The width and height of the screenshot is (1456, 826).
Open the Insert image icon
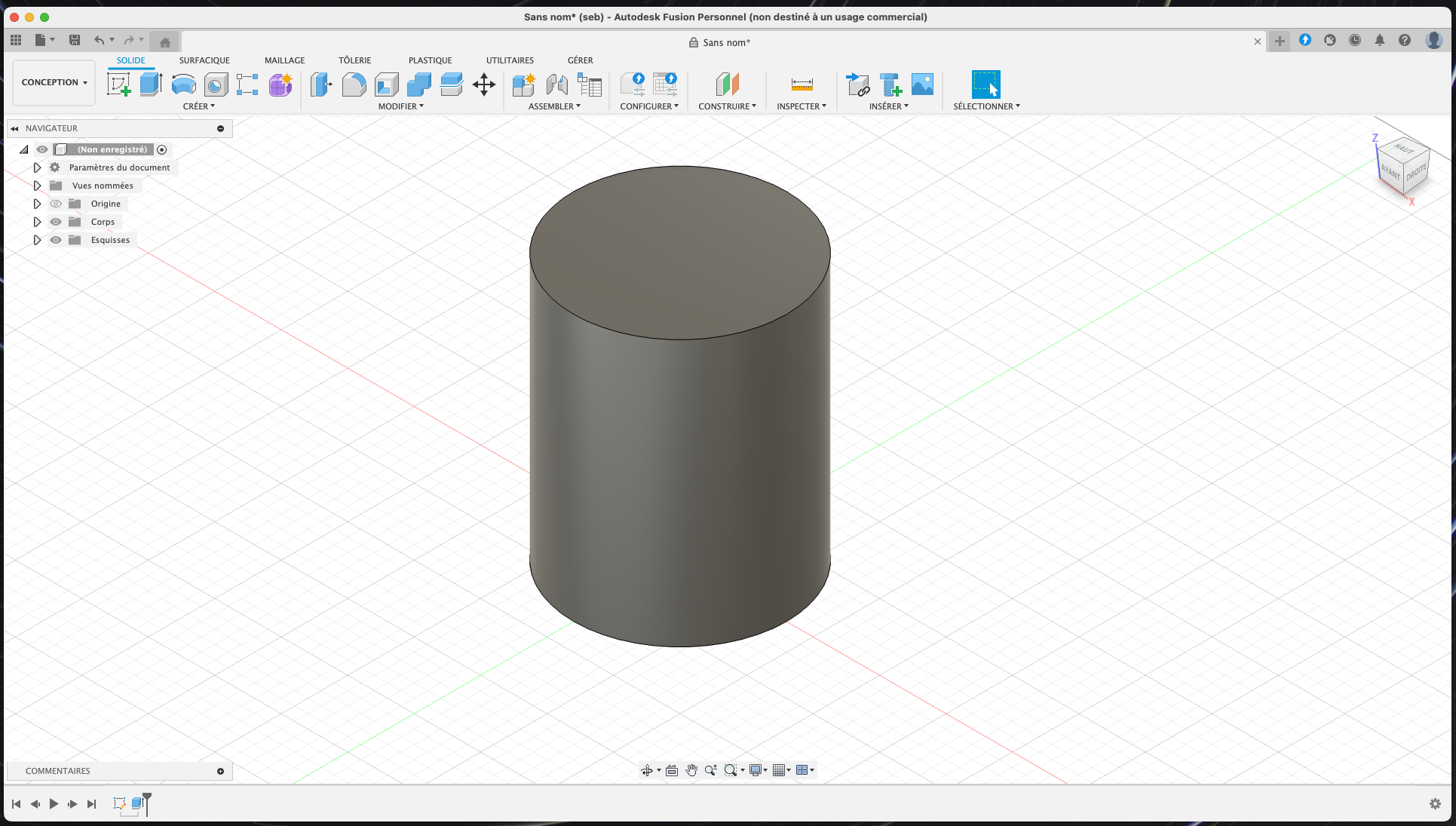tap(922, 84)
